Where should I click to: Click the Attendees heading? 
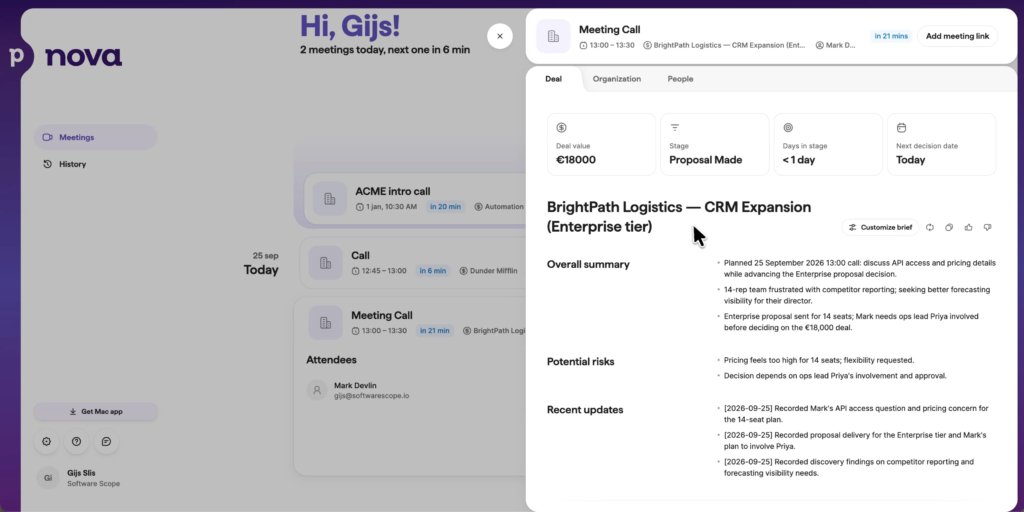coord(331,360)
